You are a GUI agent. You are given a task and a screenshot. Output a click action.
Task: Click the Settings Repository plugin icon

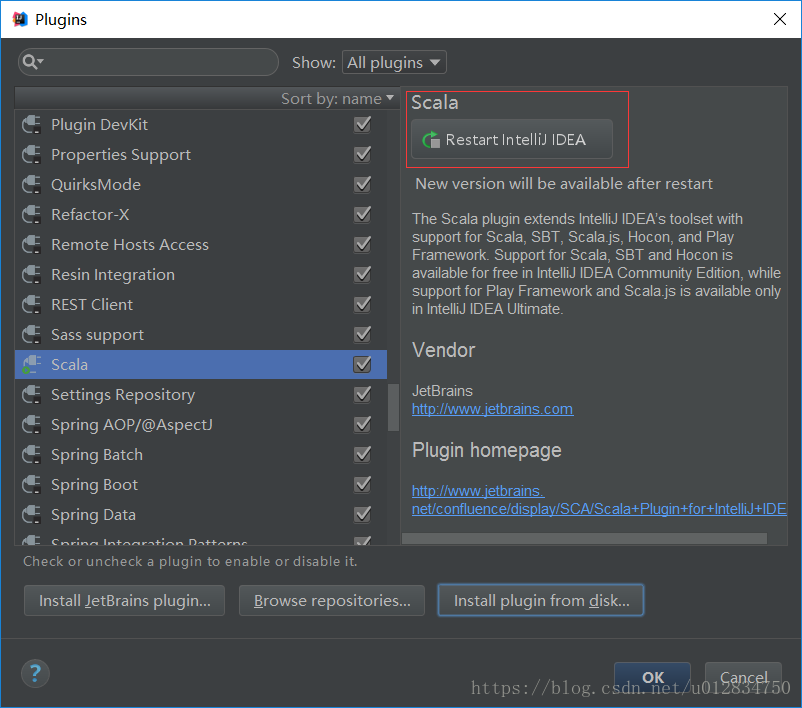(x=32, y=394)
